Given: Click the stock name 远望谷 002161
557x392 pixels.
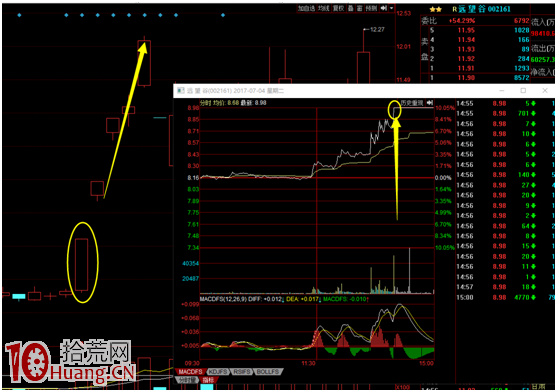Looking at the screenshot, I should coord(485,9).
